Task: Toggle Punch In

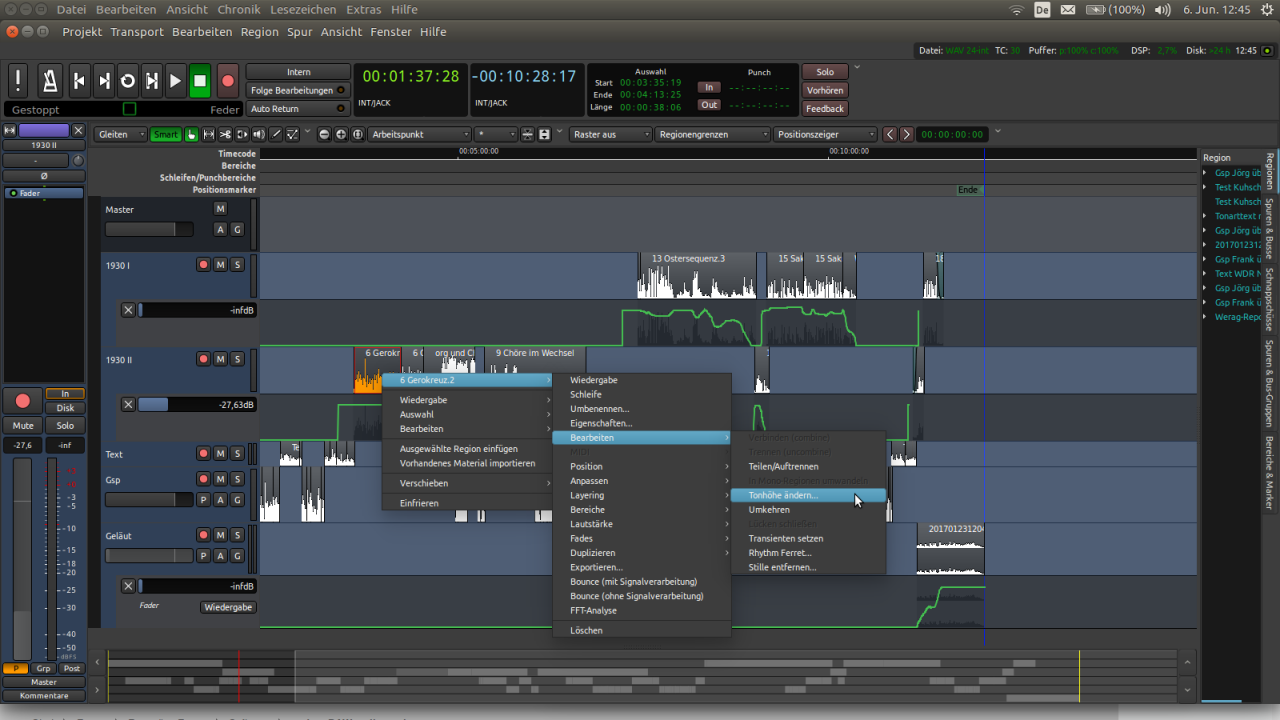Action: pos(709,87)
